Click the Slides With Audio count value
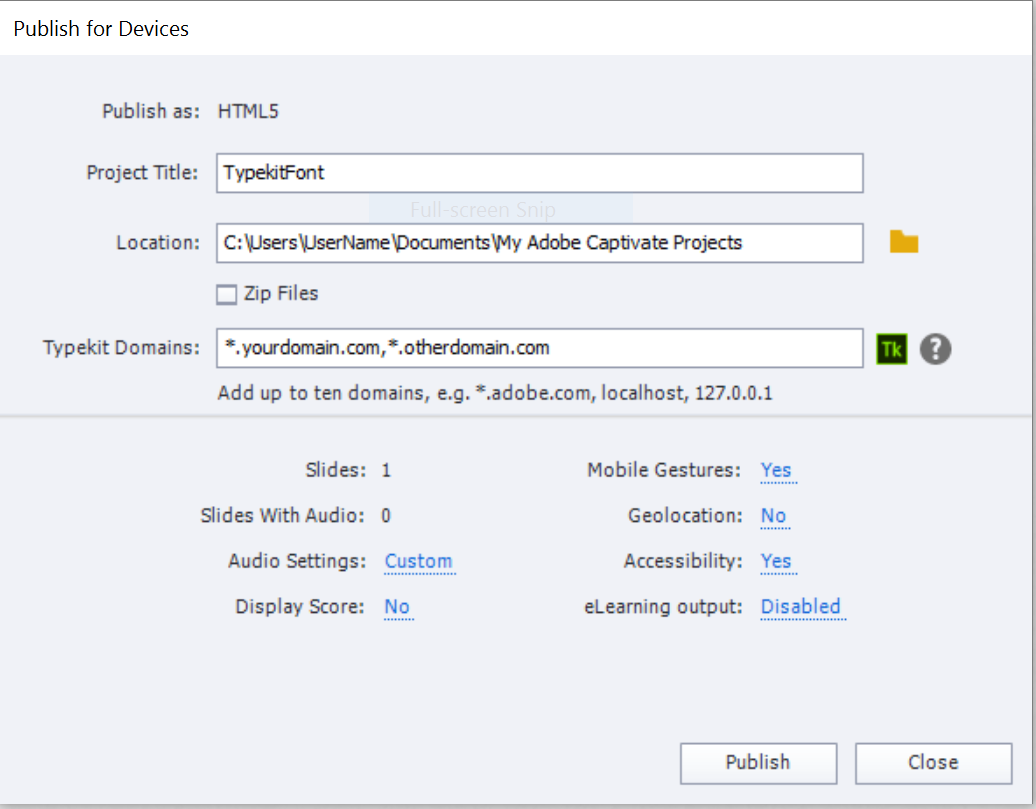Image resolution: width=1036 pixels, height=809 pixels. pos(386,516)
